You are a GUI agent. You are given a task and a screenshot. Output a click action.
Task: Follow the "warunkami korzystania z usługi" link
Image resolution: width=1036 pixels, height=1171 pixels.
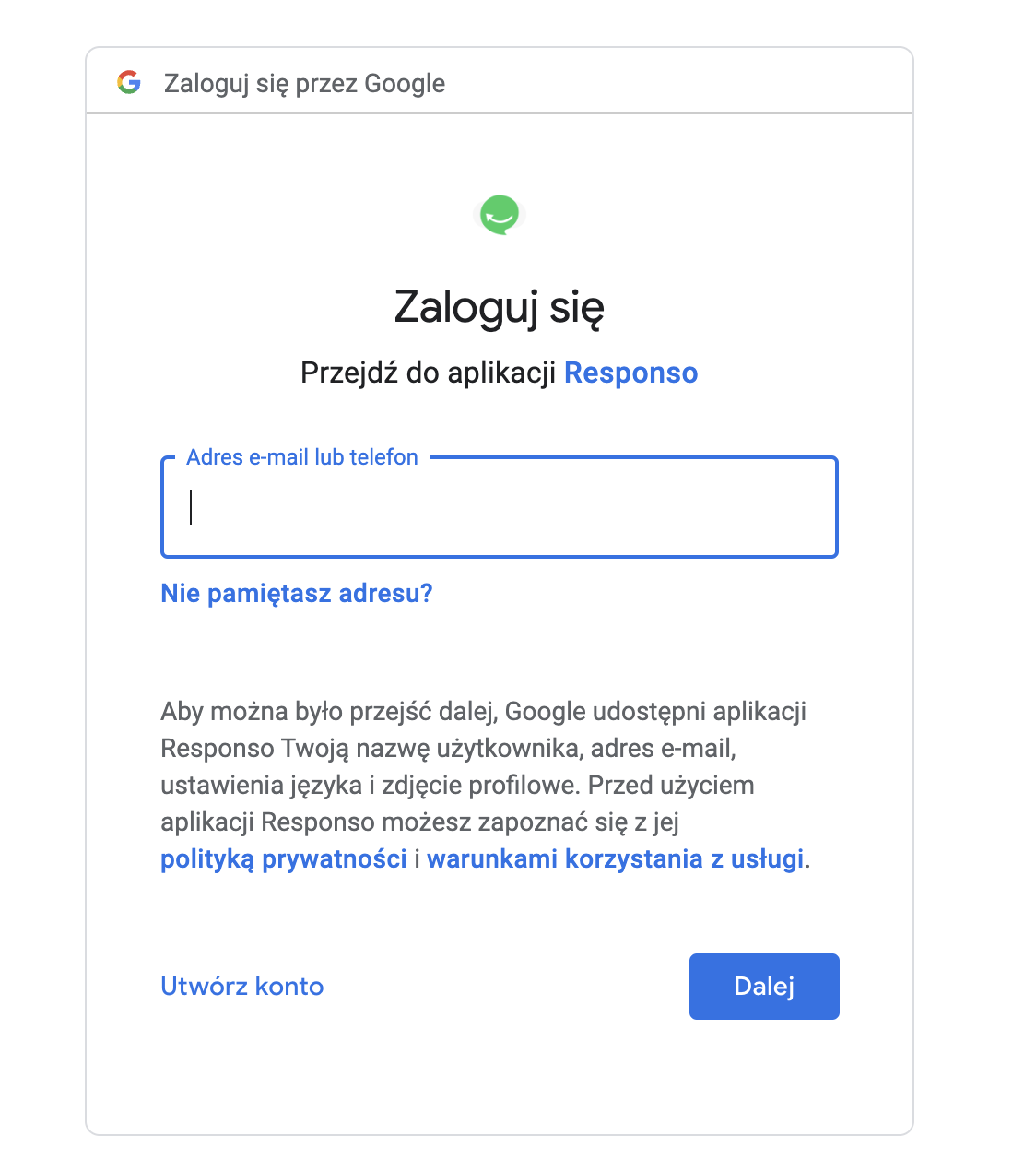tap(616, 858)
